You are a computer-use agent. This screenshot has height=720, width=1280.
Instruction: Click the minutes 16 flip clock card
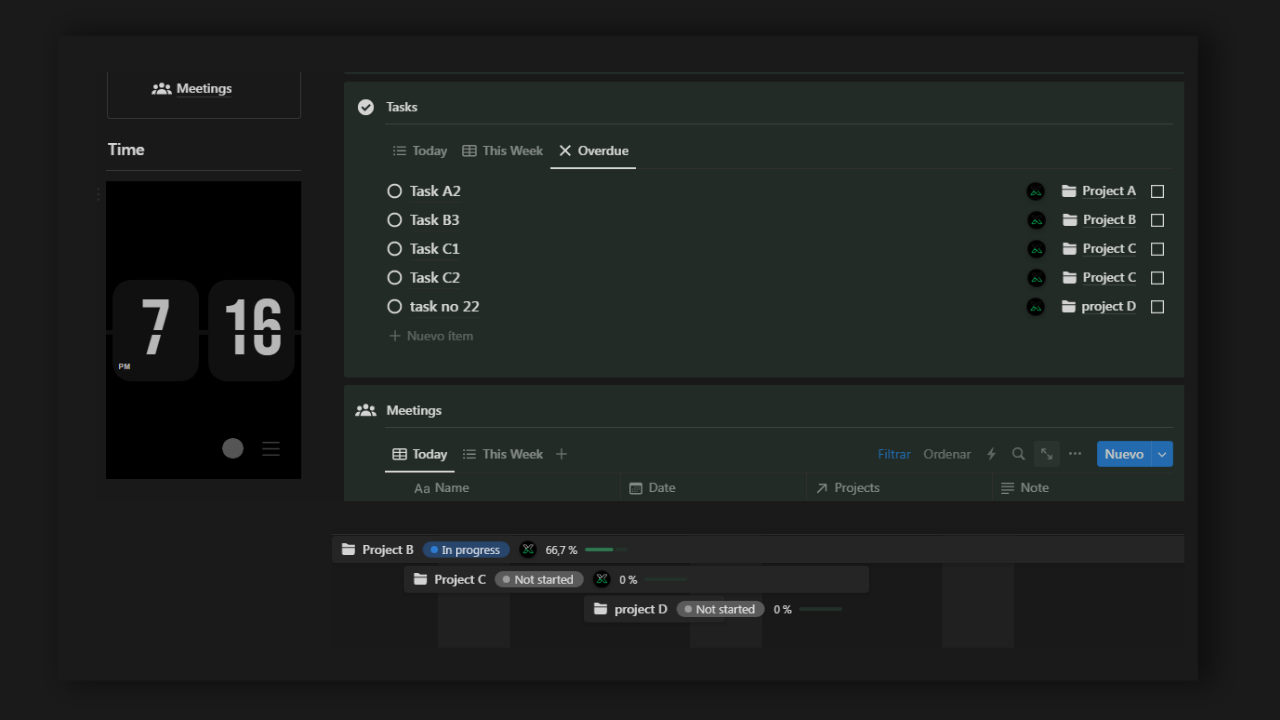coord(251,330)
